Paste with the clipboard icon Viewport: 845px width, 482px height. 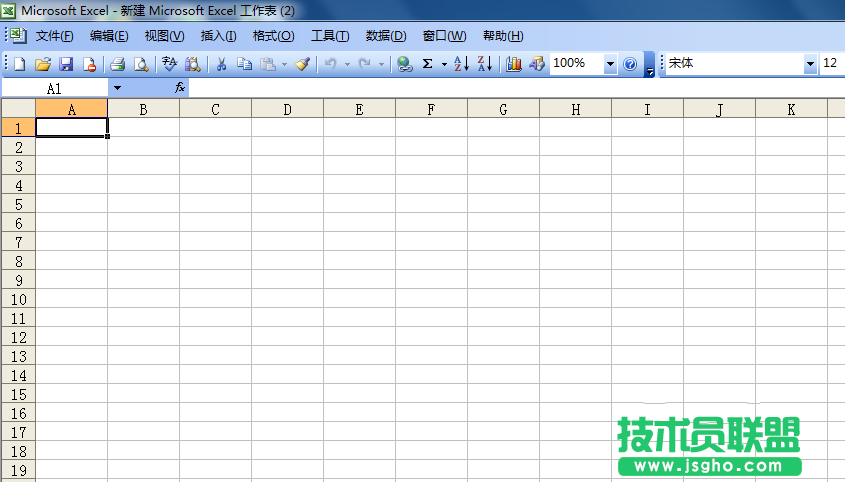point(268,64)
